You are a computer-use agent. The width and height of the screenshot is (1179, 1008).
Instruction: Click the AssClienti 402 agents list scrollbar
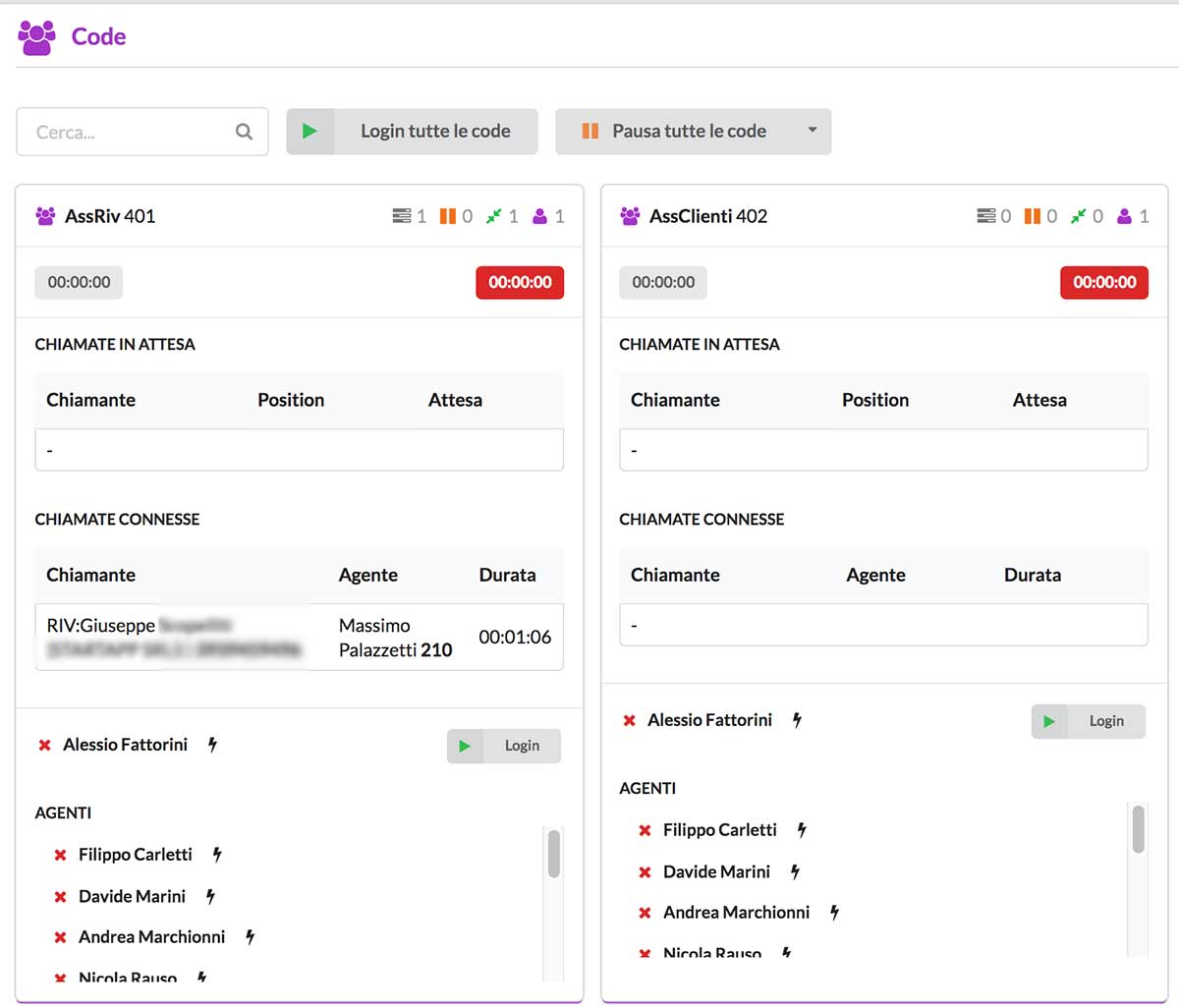pyautogui.click(x=1138, y=829)
